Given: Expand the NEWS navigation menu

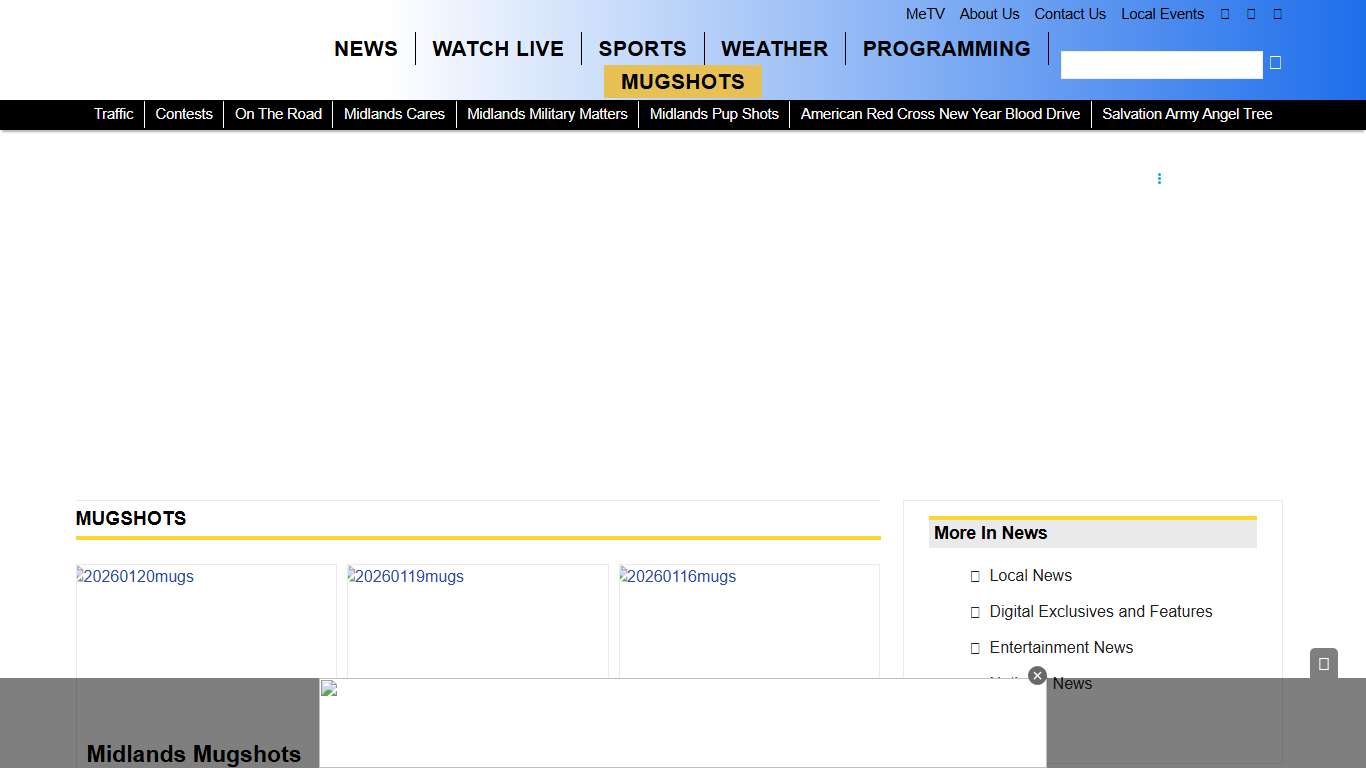Looking at the screenshot, I should (x=366, y=49).
